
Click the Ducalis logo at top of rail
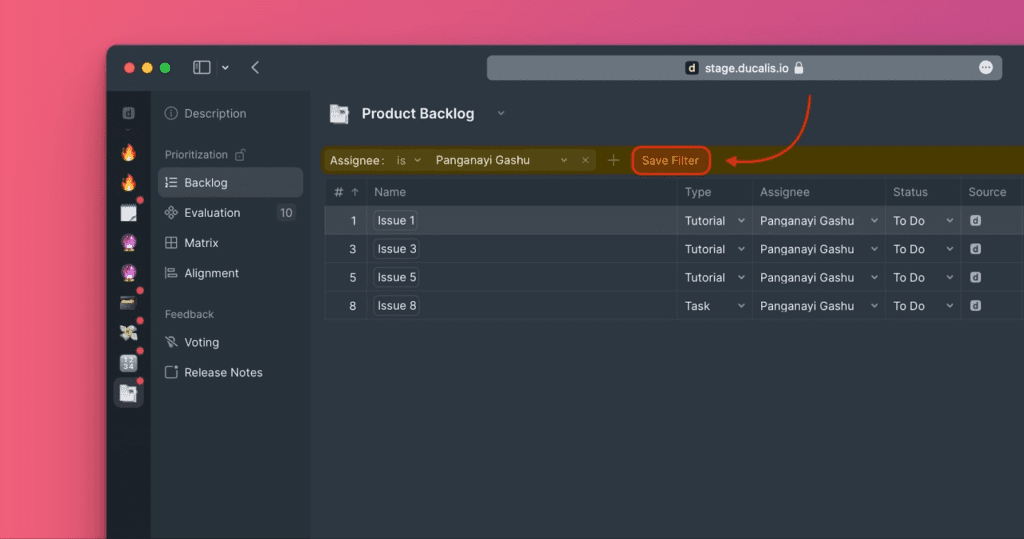pyautogui.click(x=128, y=113)
